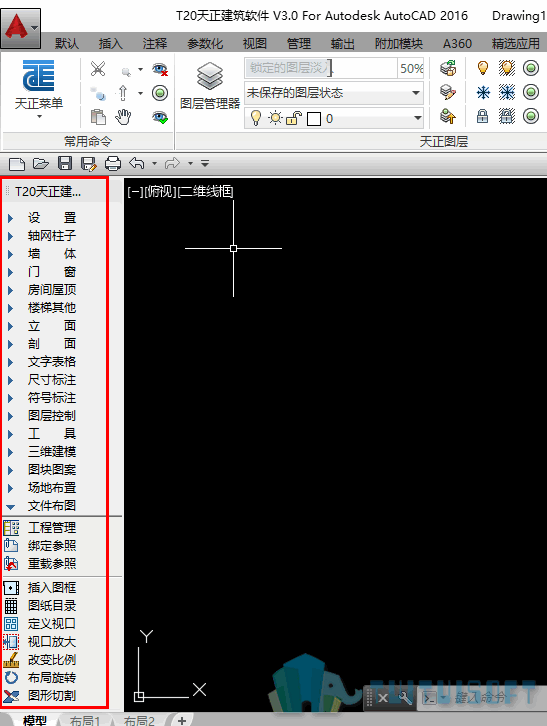Click the paste clipboard icon in 常用命令
This screenshot has width=547, height=726.
pyautogui.click(x=98, y=117)
